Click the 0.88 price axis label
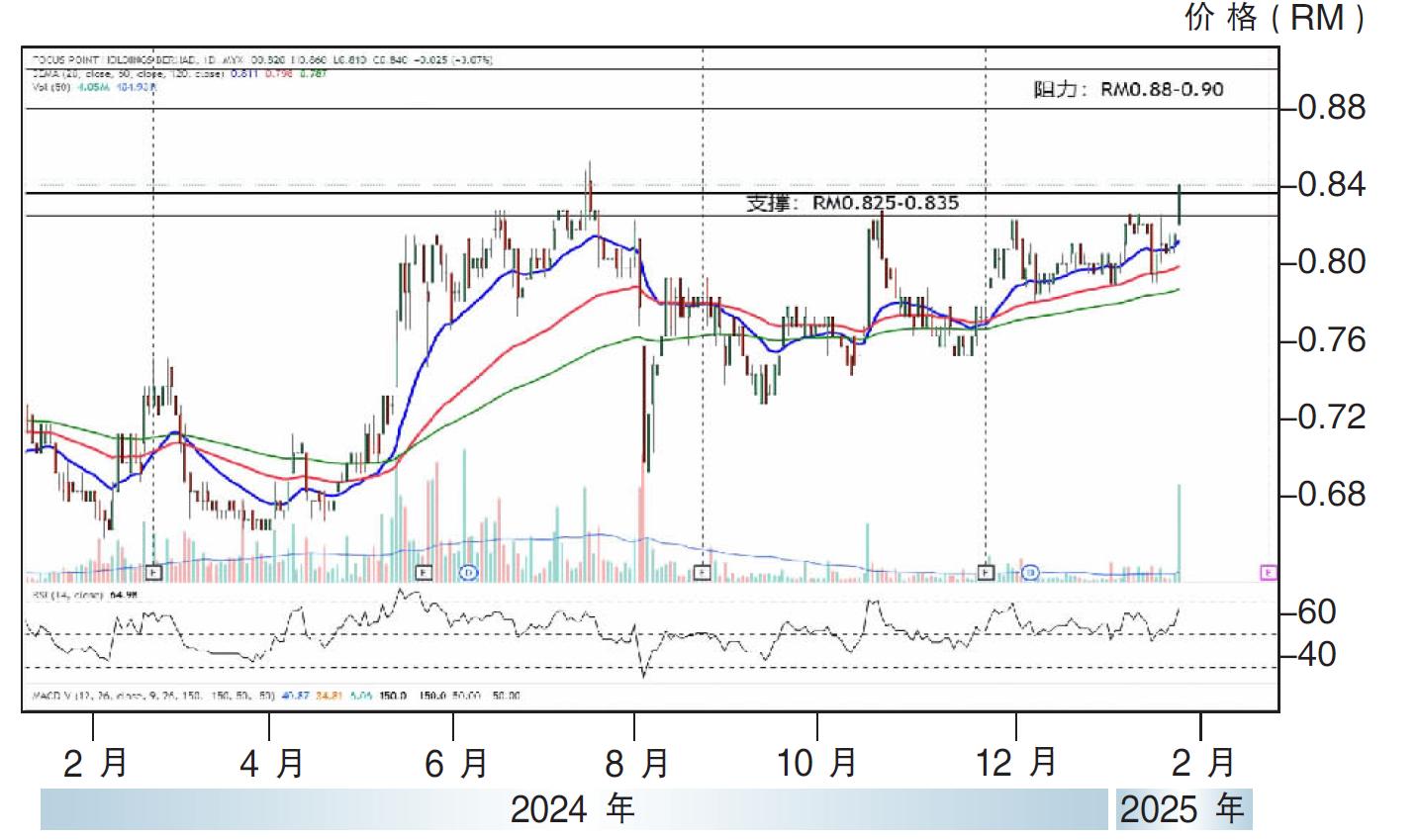1420x840 pixels. 1332,107
